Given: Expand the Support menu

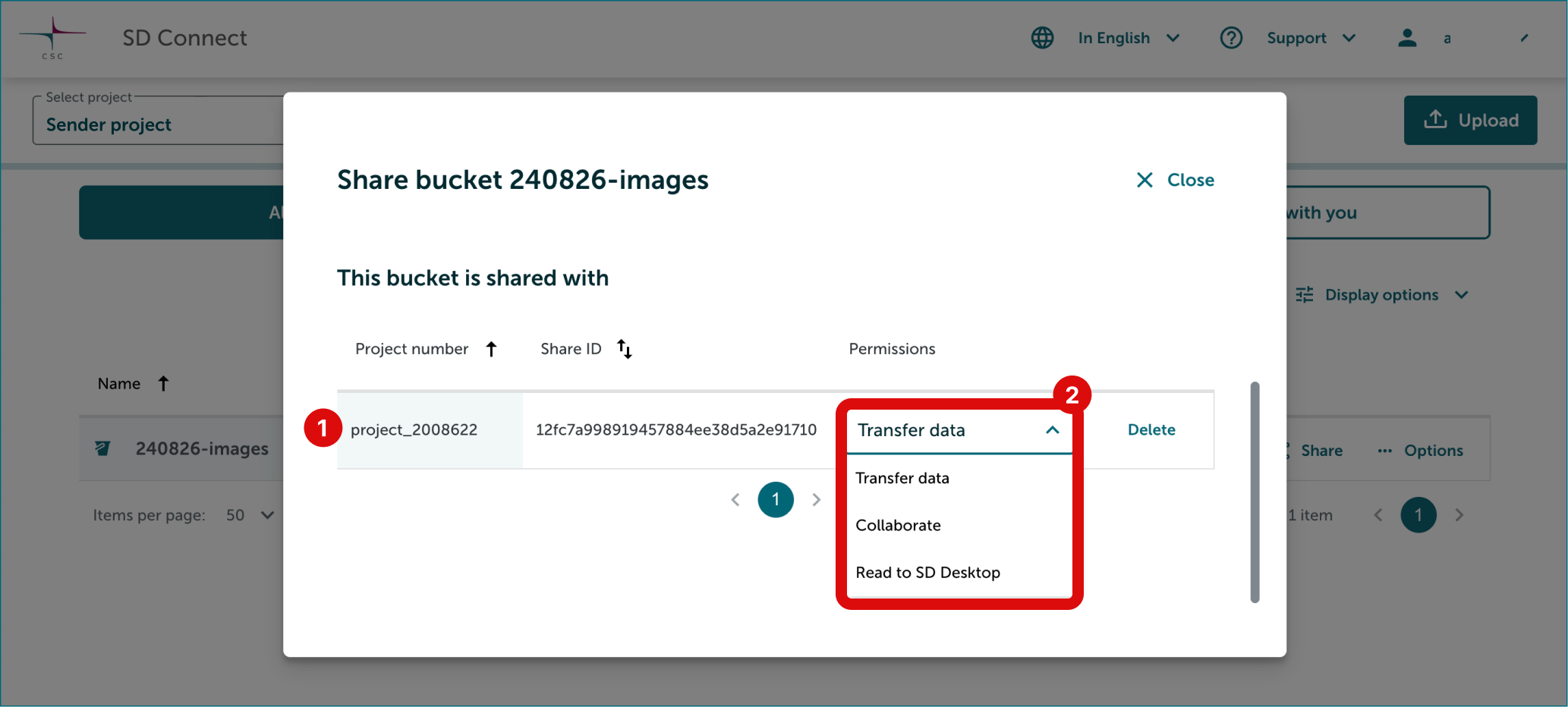Looking at the screenshot, I should (1311, 38).
